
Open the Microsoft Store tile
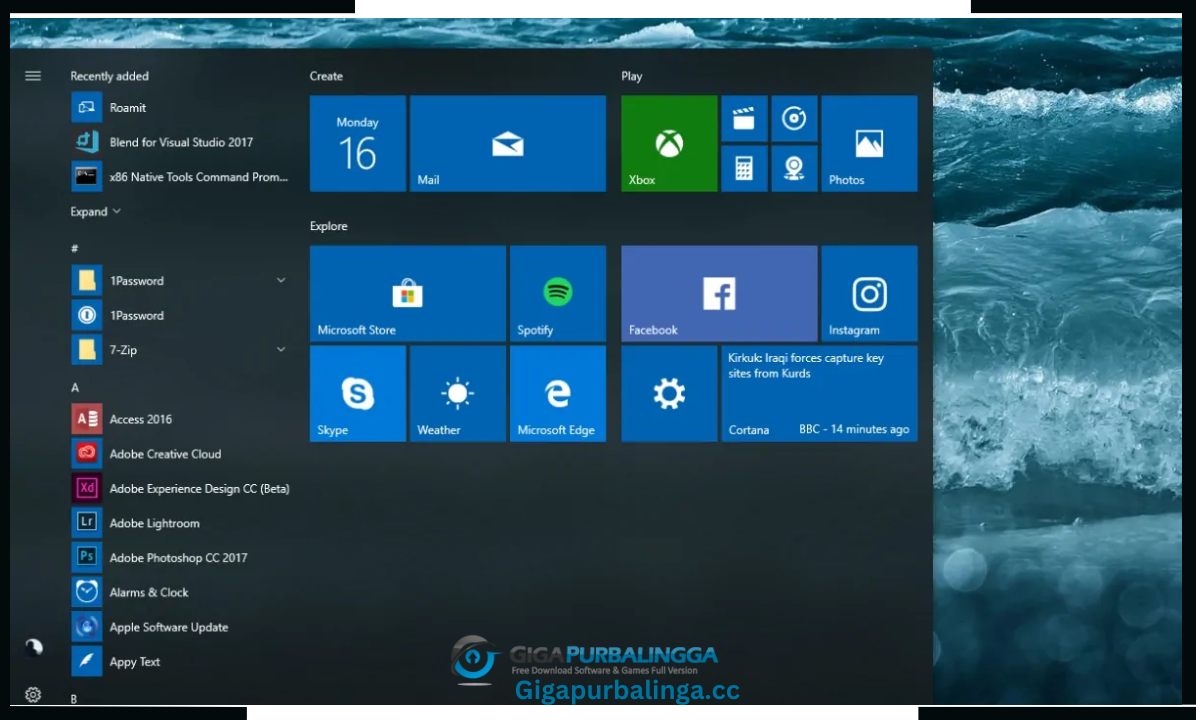[408, 293]
